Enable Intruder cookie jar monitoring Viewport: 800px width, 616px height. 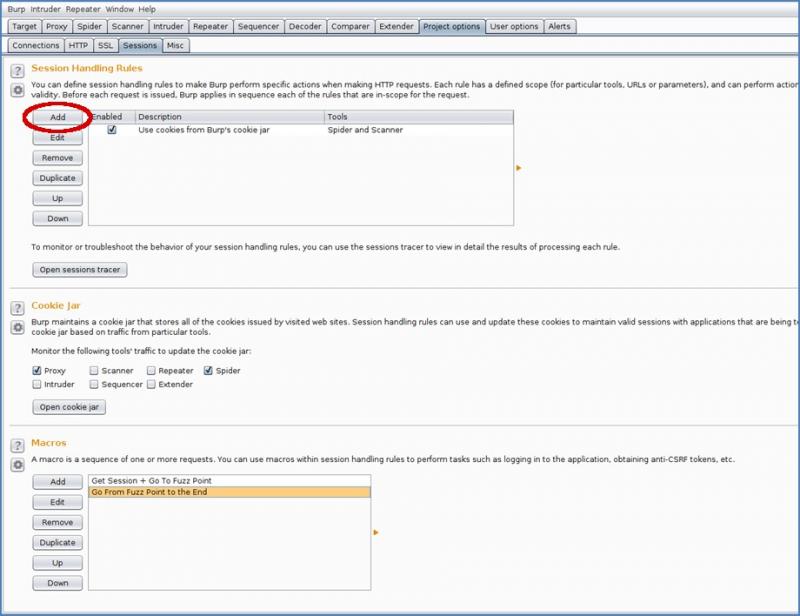click(37, 384)
